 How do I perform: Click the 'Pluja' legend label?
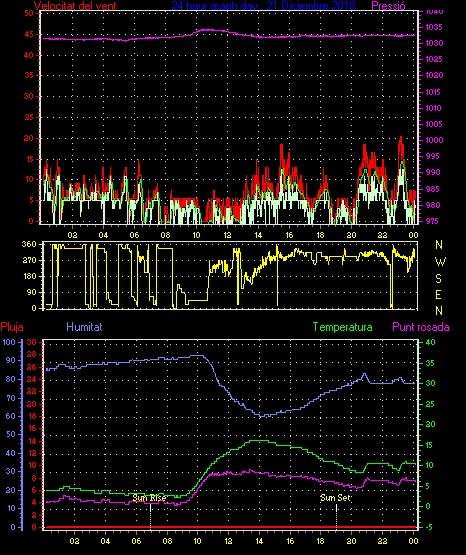pos(12,327)
